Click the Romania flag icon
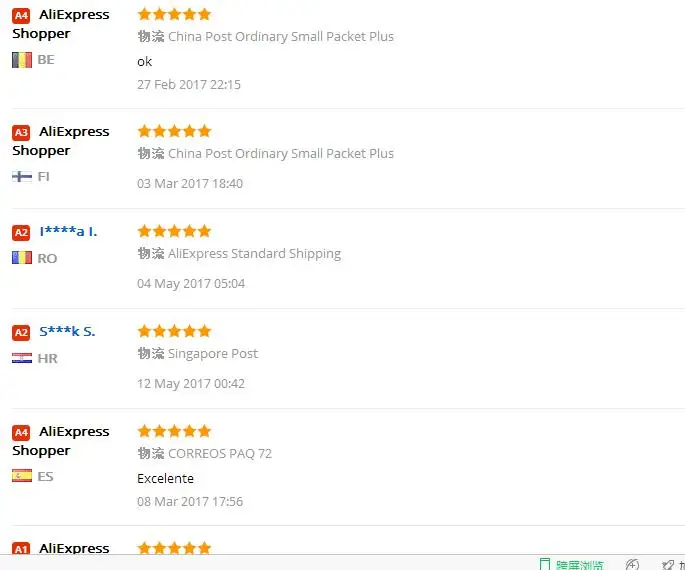 (x=22, y=258)
